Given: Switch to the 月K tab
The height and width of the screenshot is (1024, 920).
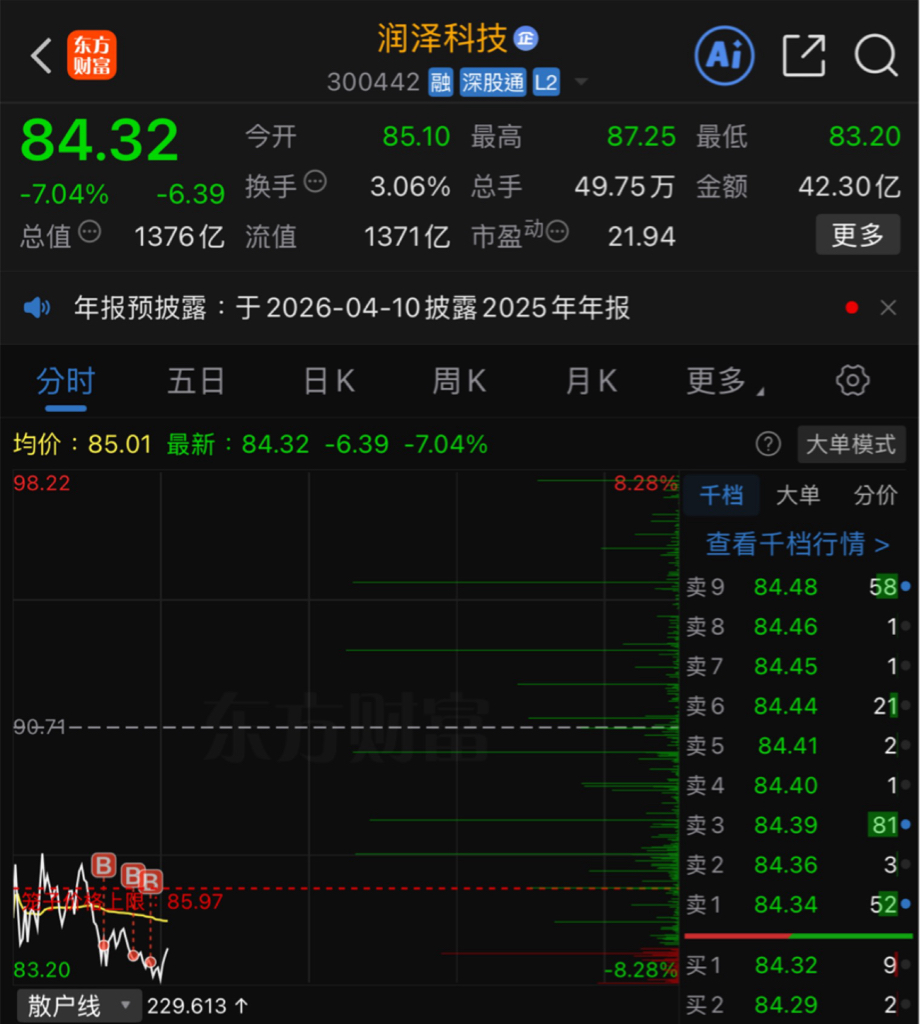Looking at the screenshot, I should [x=591, y=381].
